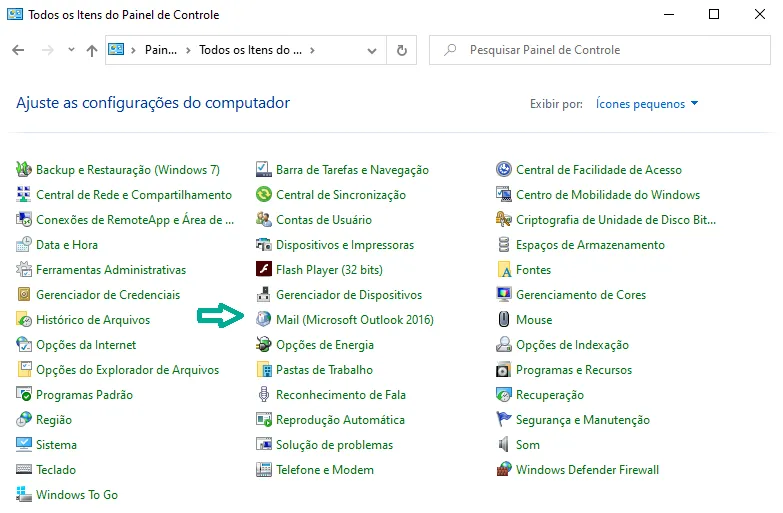
Task: Open the Segurança e Manutenção flag icon
Action: click(x=504, y=419)
